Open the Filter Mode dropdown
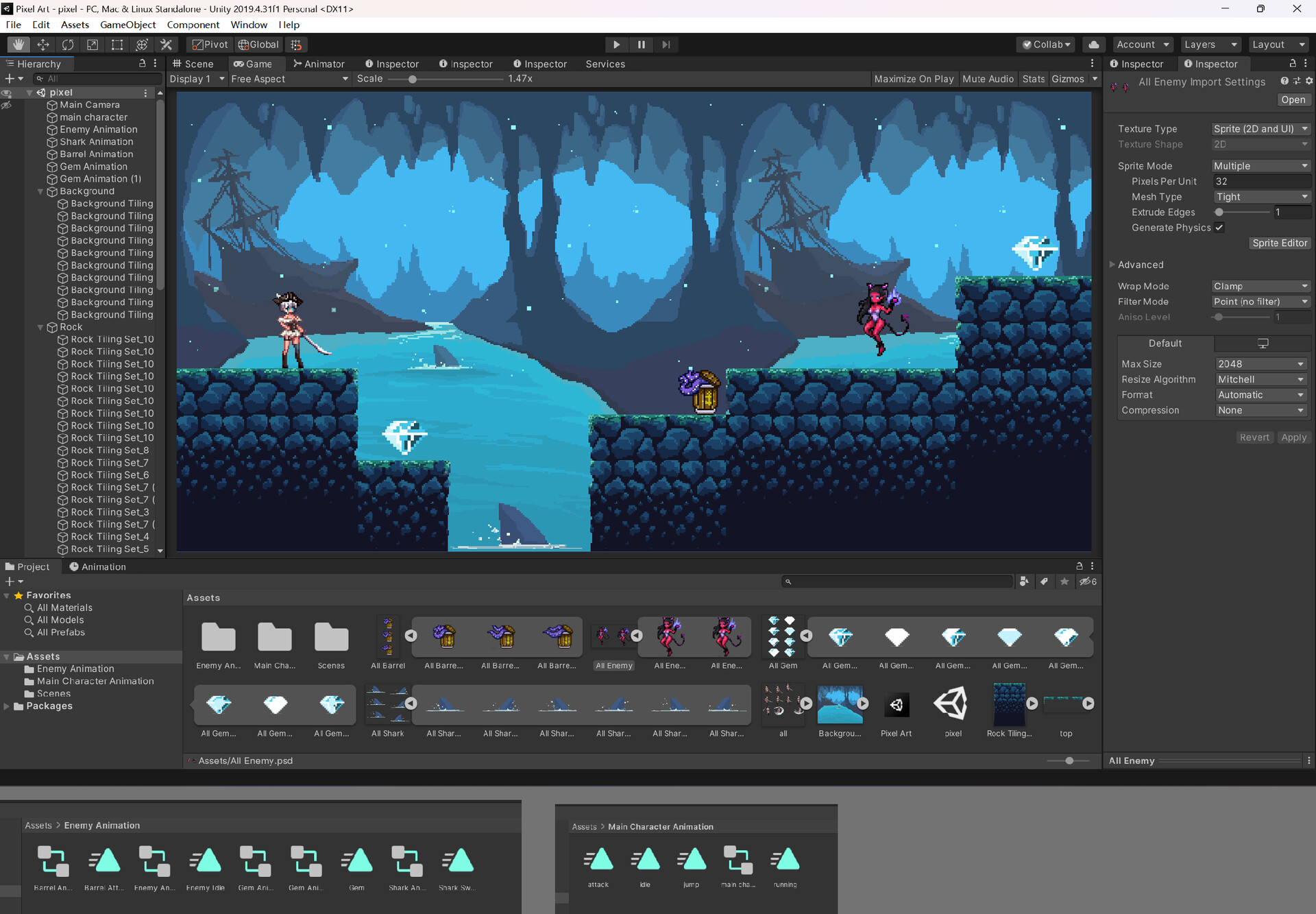Screen dimensions: 1316x914 (x=1260, y=301)
